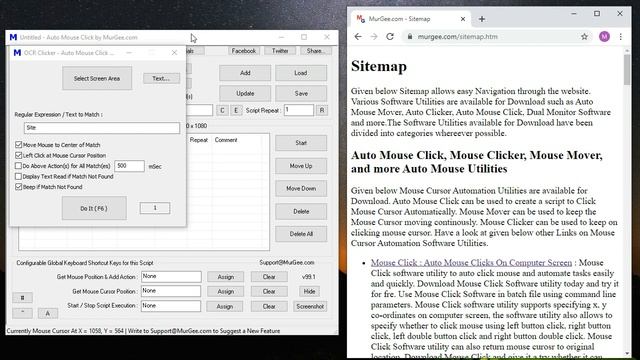The image size is (640, 360).
Task: Click Select Screen Area button
Action: click(x=97, y=78)
